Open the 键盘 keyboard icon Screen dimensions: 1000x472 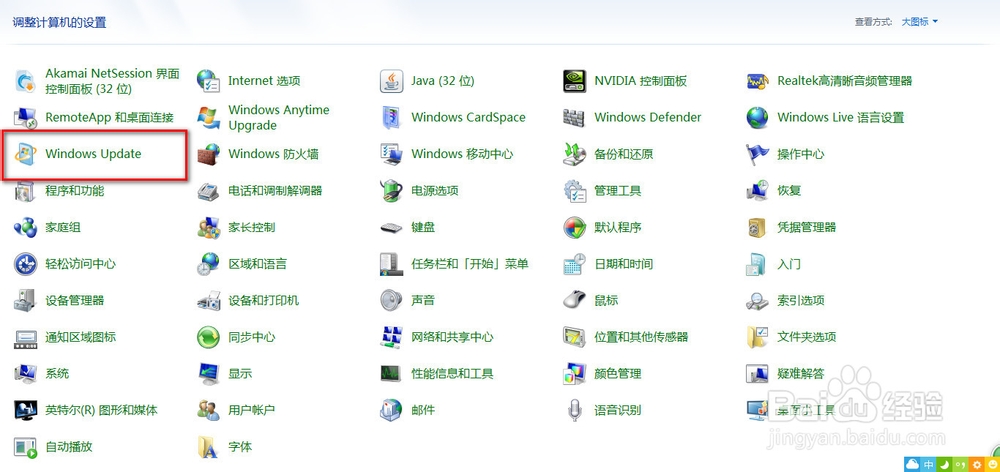point(392,227)
